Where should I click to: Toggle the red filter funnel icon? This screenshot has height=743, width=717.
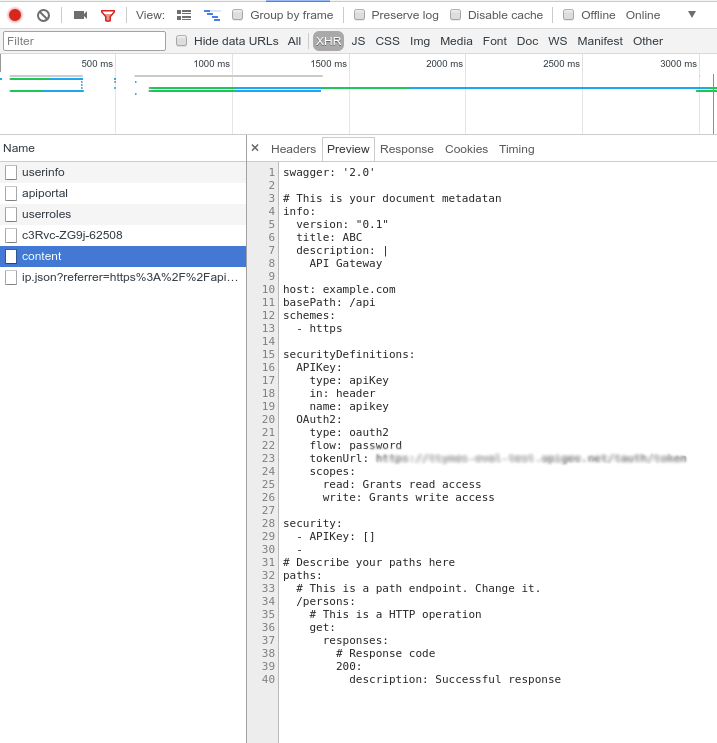(x=108, y=16)
